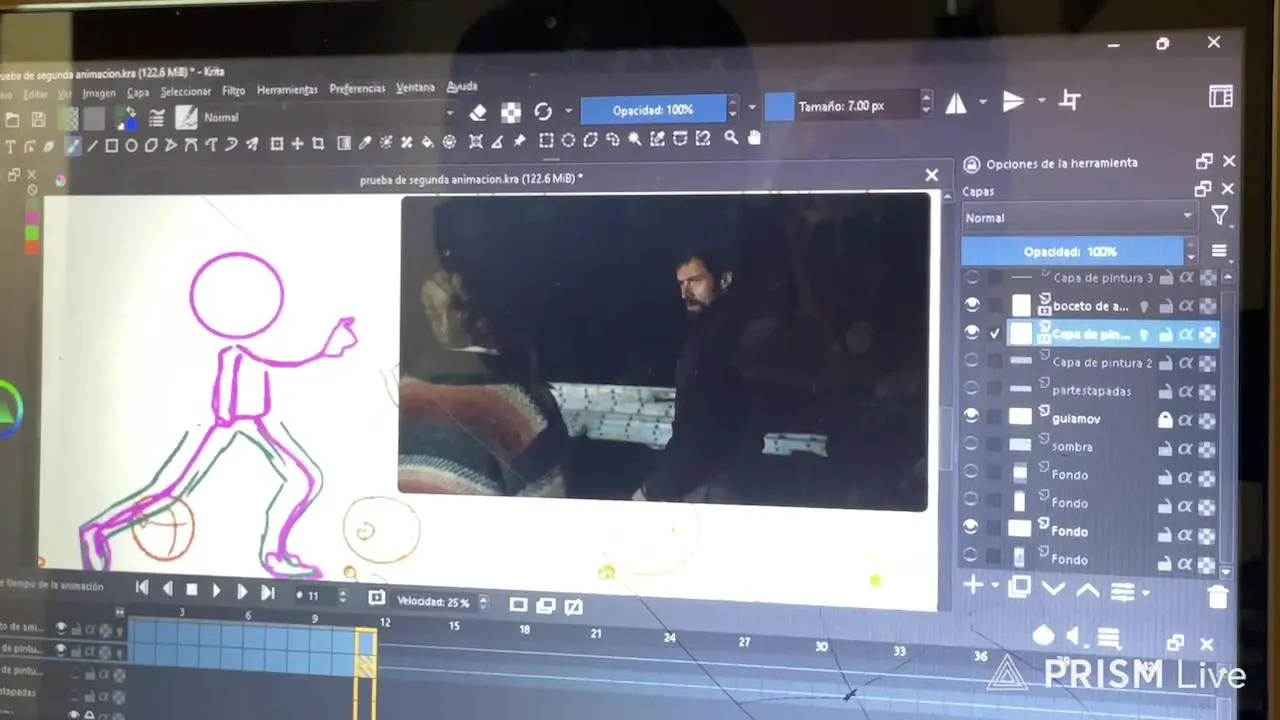Click the horizontal mirror tool icon
Viewport: 1280px width, 720px height.
pyautogui.click(x=956, y=102)
